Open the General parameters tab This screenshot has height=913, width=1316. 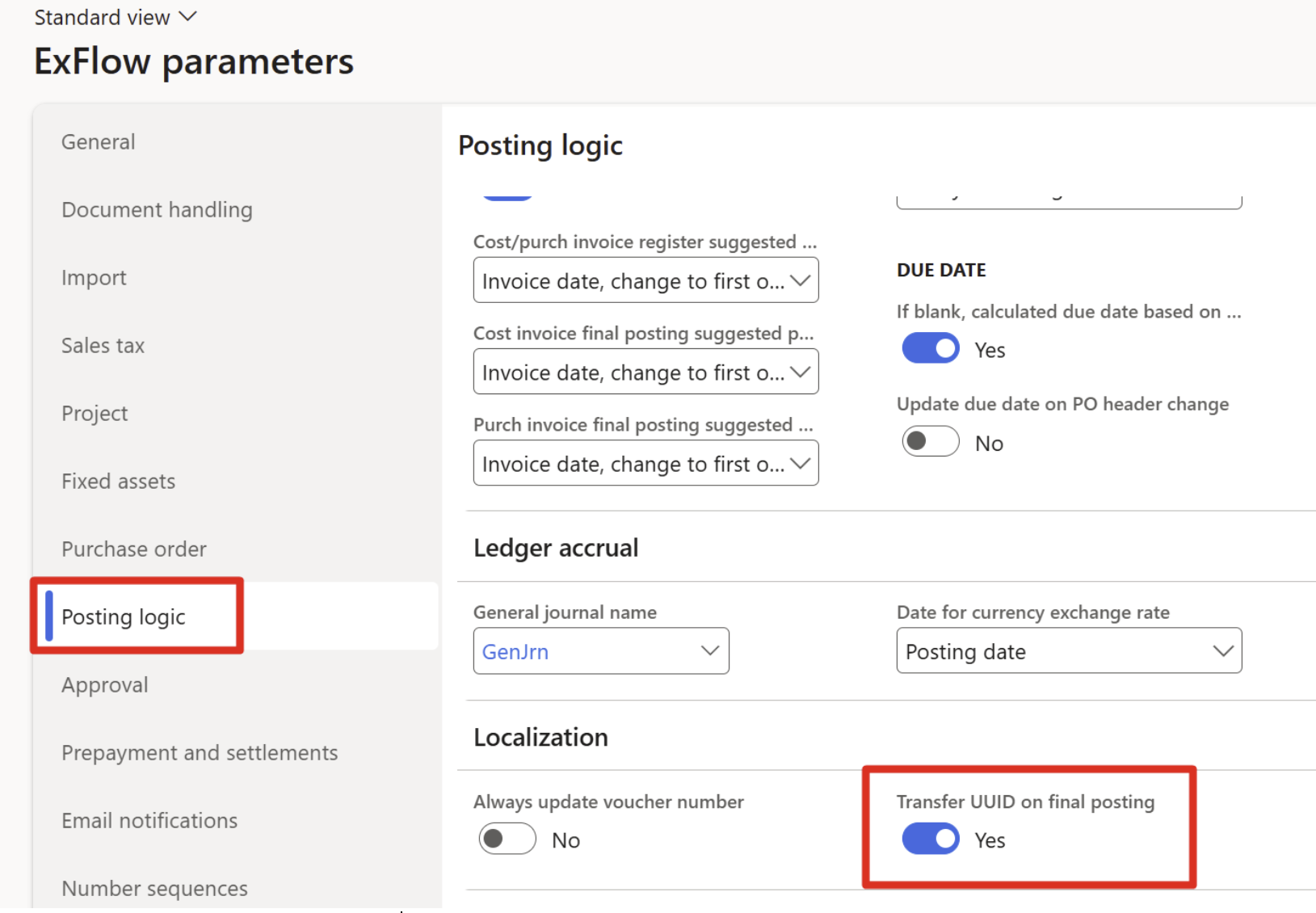click(99, 142)
